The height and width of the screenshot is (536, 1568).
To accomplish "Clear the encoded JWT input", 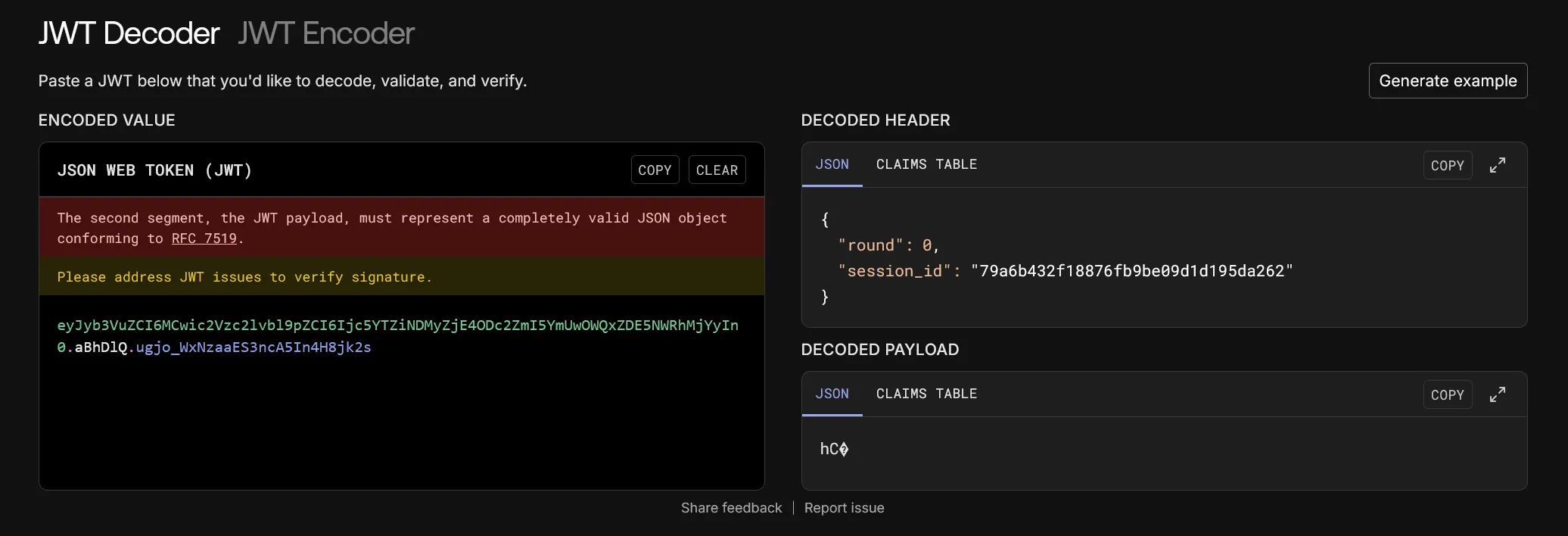I will tap(717, 170).
